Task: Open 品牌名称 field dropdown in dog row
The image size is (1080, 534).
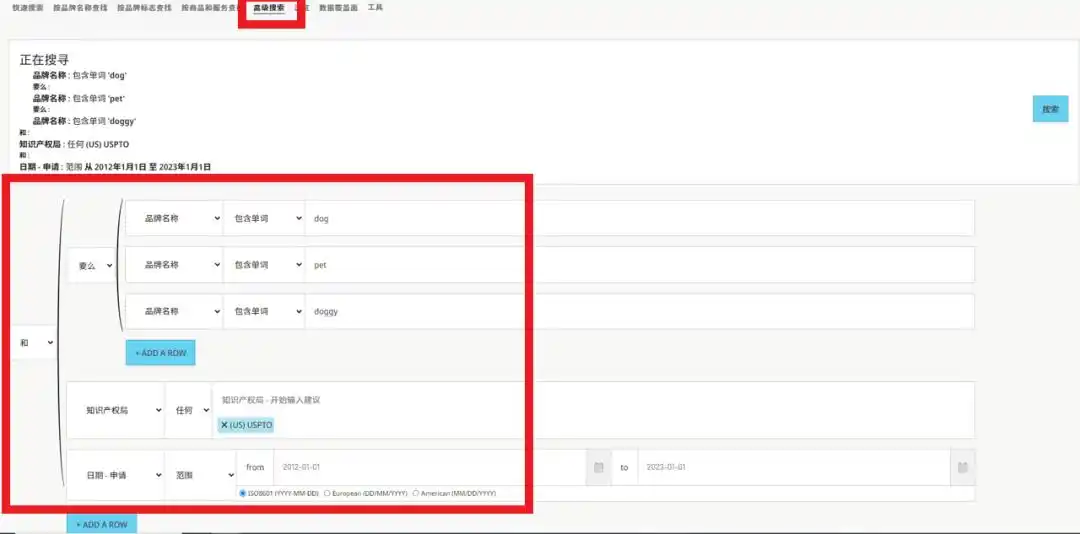Action: pyautogui.click(x=174, y=218)
